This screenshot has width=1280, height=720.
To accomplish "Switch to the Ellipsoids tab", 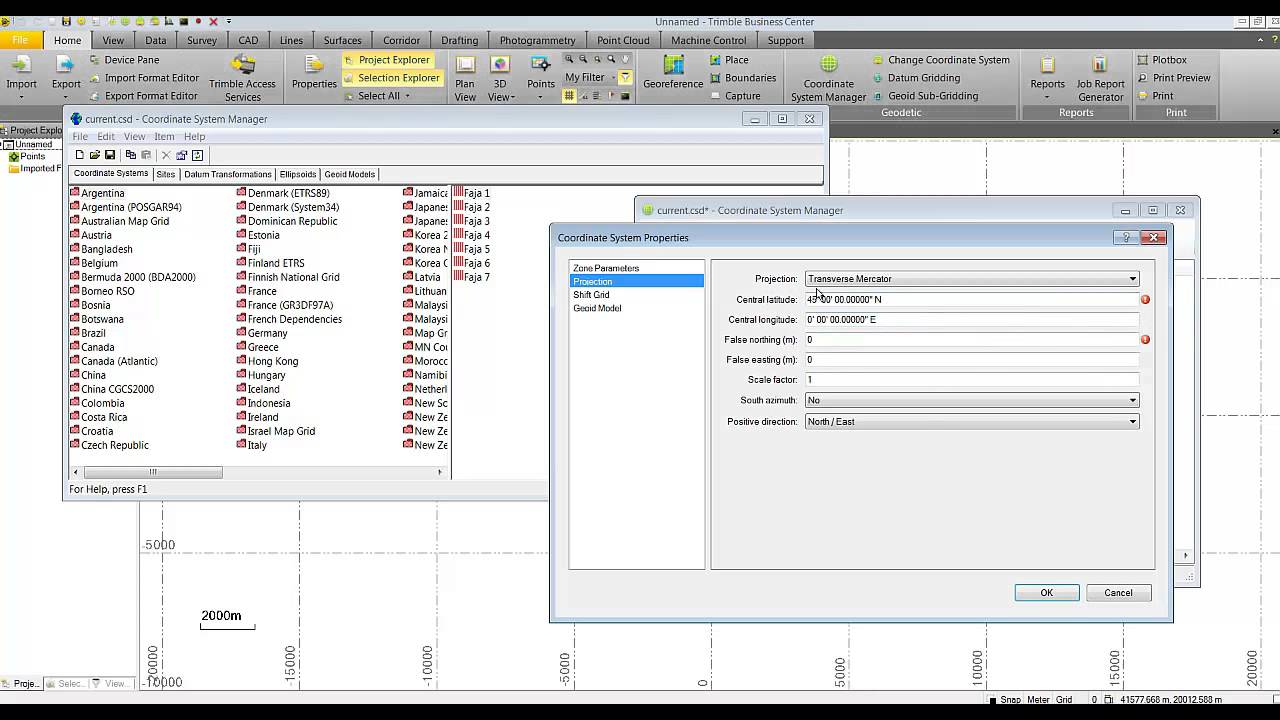I will [298, 174].
